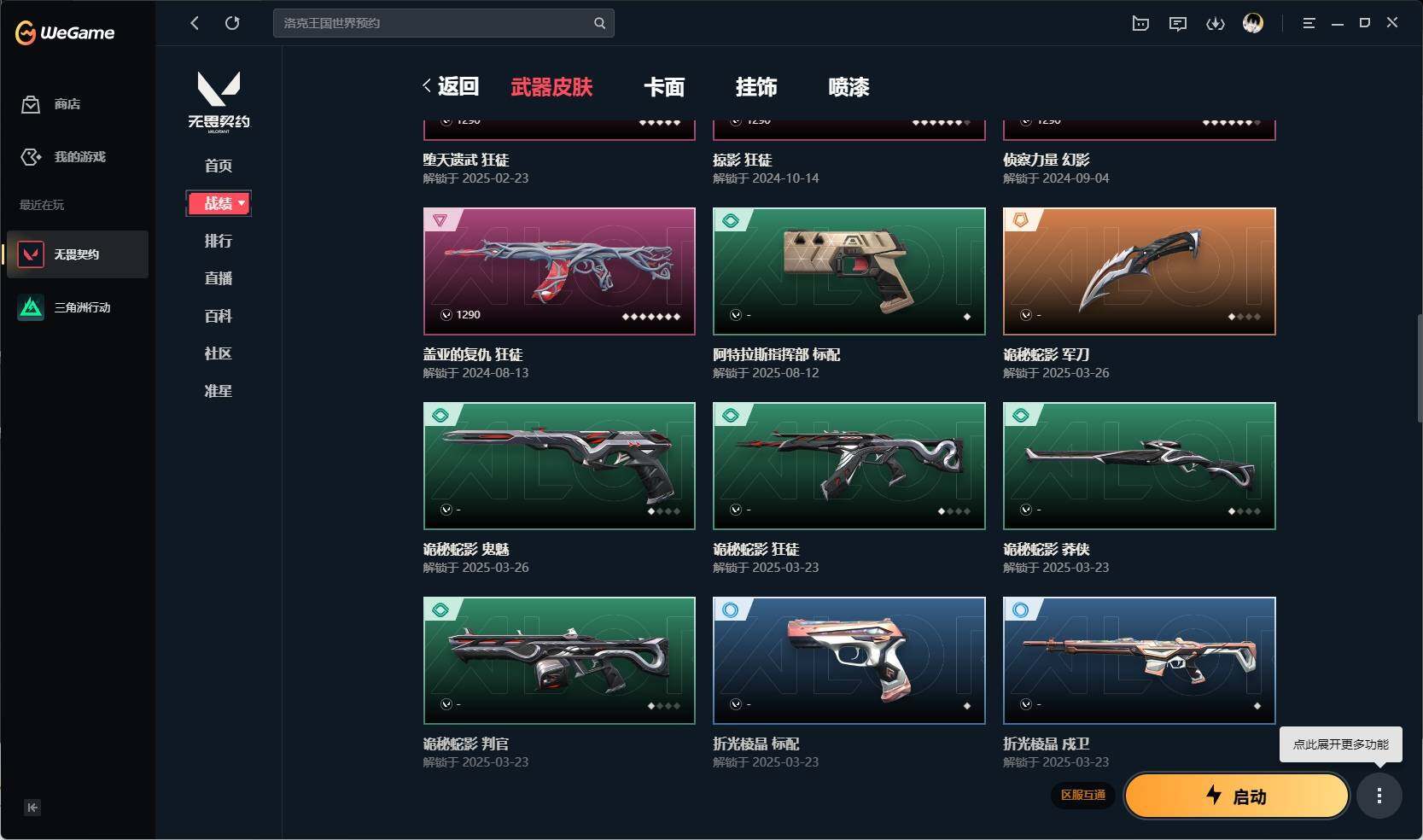The image size is (1423, 840).
Task: Collapse the left sidebar icon
Action: (32, 808)
